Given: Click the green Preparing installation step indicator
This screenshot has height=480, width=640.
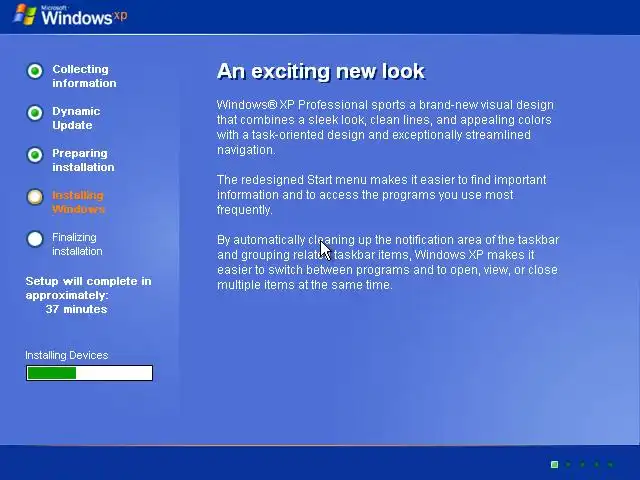Looking at the screenshot, I should point(35,155).
